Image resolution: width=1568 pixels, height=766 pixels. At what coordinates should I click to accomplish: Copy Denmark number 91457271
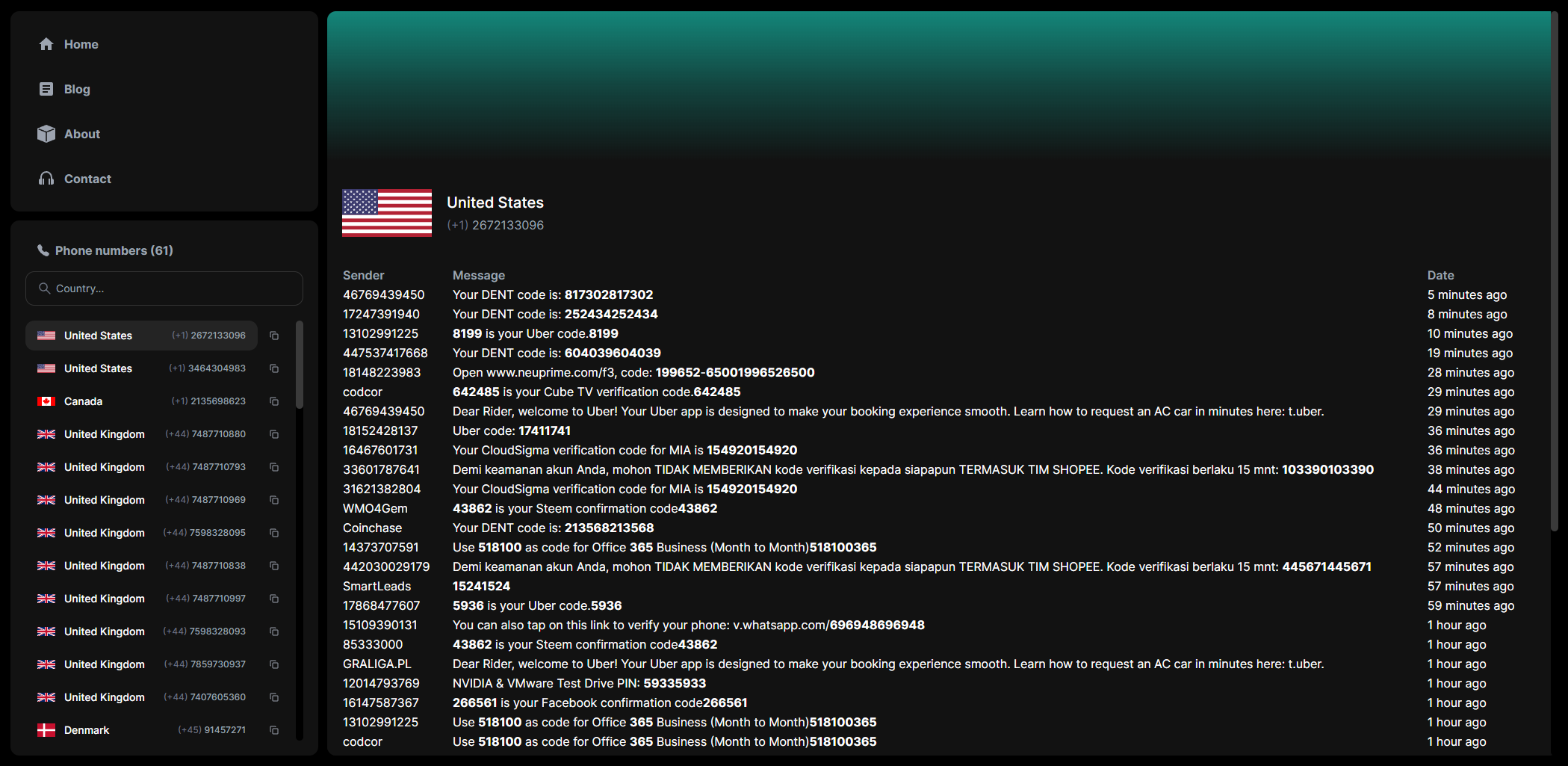click(x=274, y=730)
